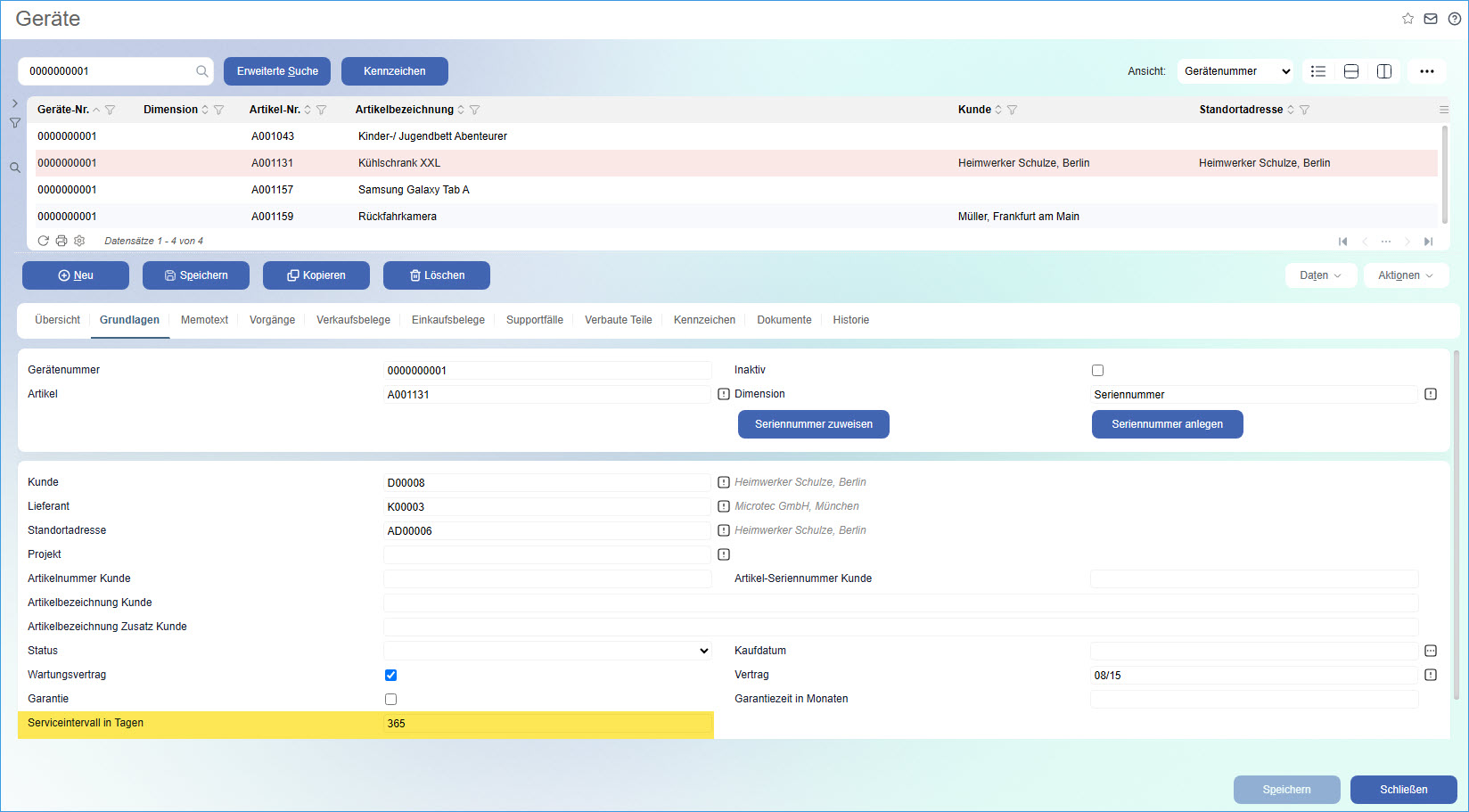Switch to the Verkaufsbelege tab
Screen dimensions: 1469x812
353,320
